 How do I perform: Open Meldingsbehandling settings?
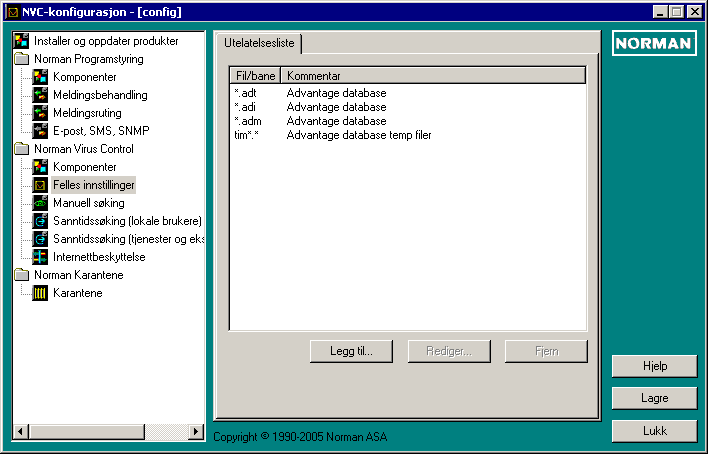(100, 95)
